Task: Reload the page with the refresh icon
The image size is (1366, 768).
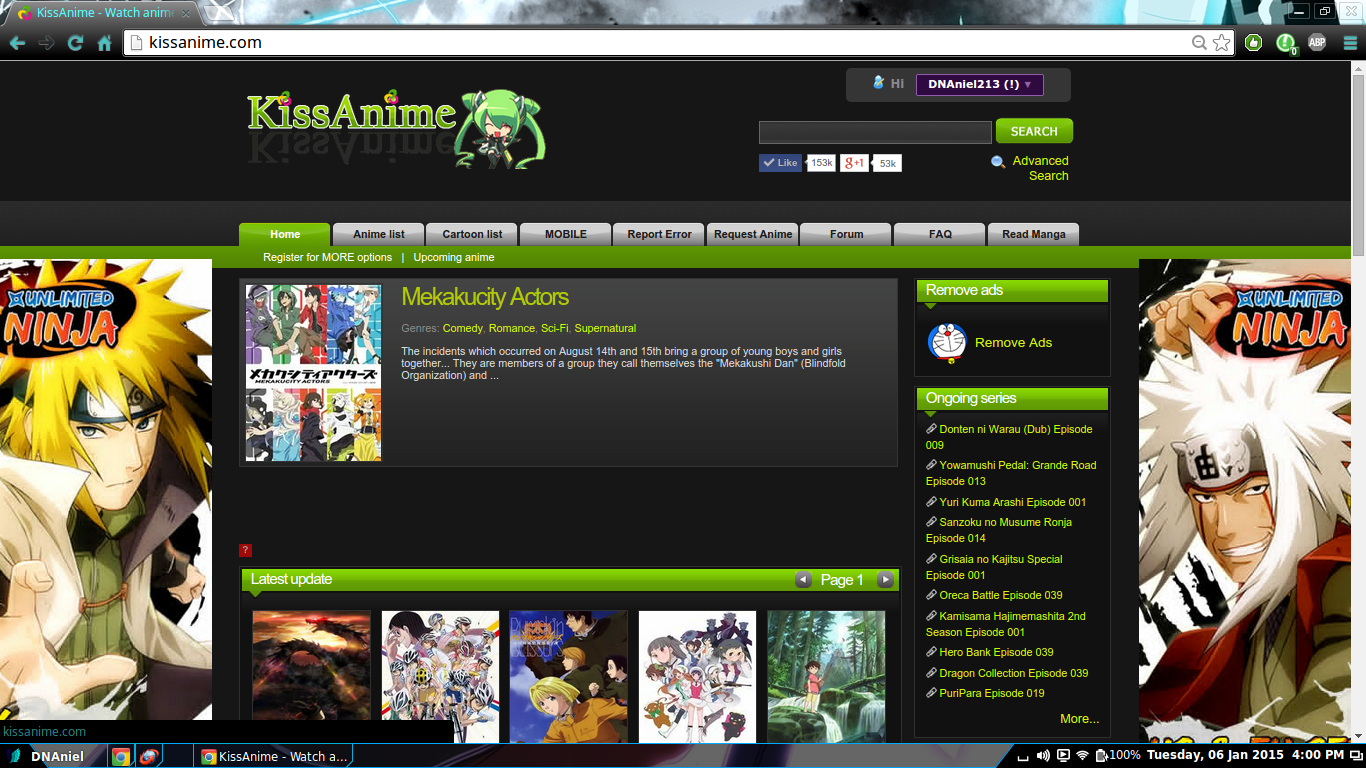Action: click(75, 43)
